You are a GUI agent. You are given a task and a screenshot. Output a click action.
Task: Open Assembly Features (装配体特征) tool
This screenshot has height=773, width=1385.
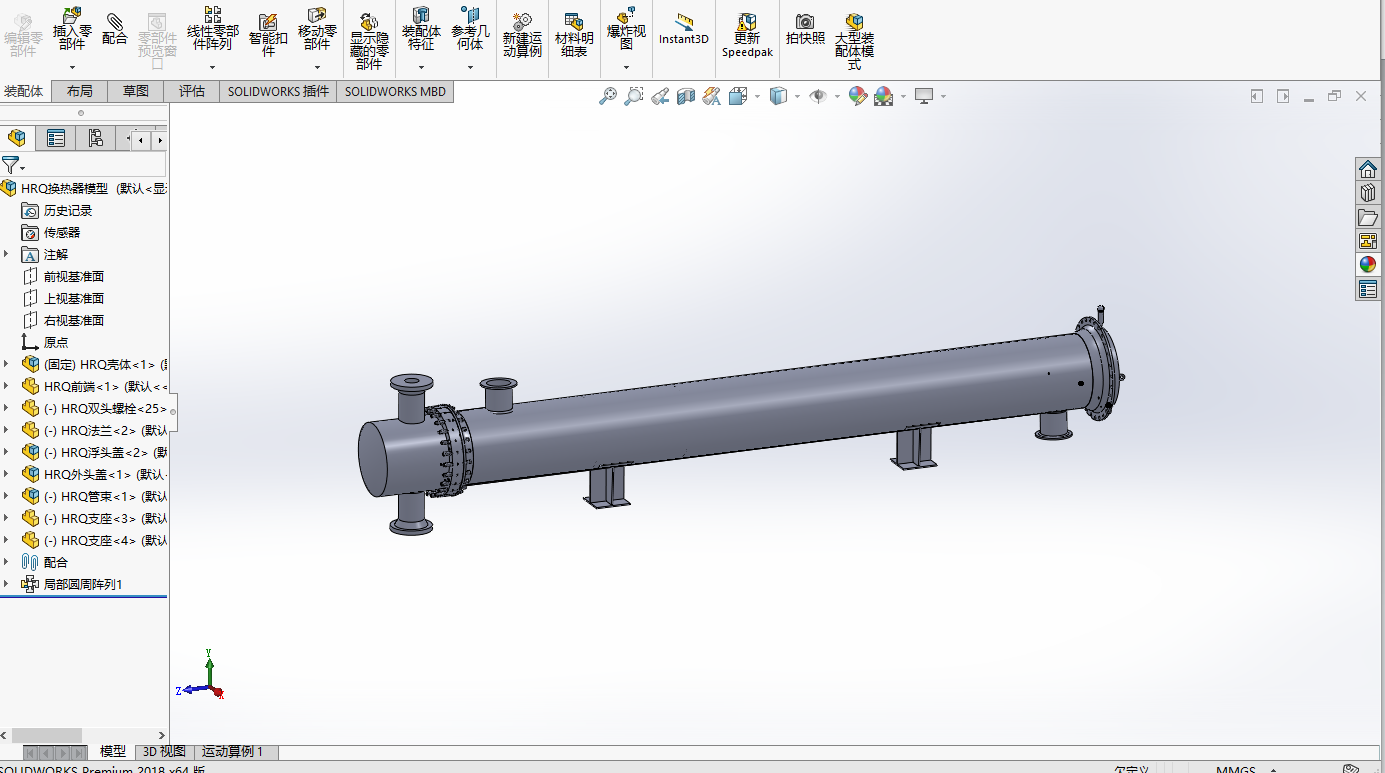click(421, 27)
